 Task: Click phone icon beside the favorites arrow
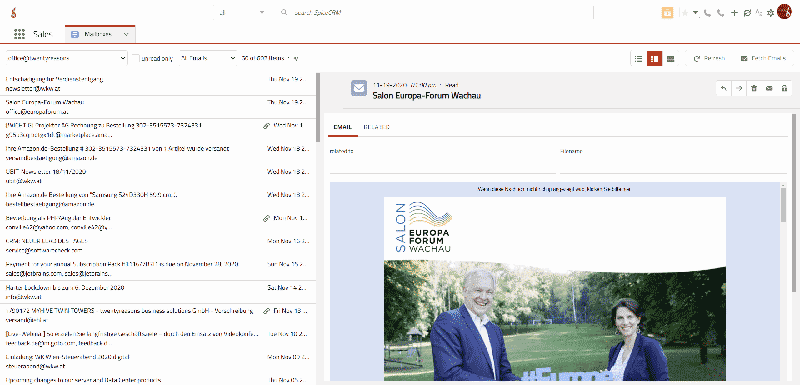pyautogui.click(x=707, y=13)
